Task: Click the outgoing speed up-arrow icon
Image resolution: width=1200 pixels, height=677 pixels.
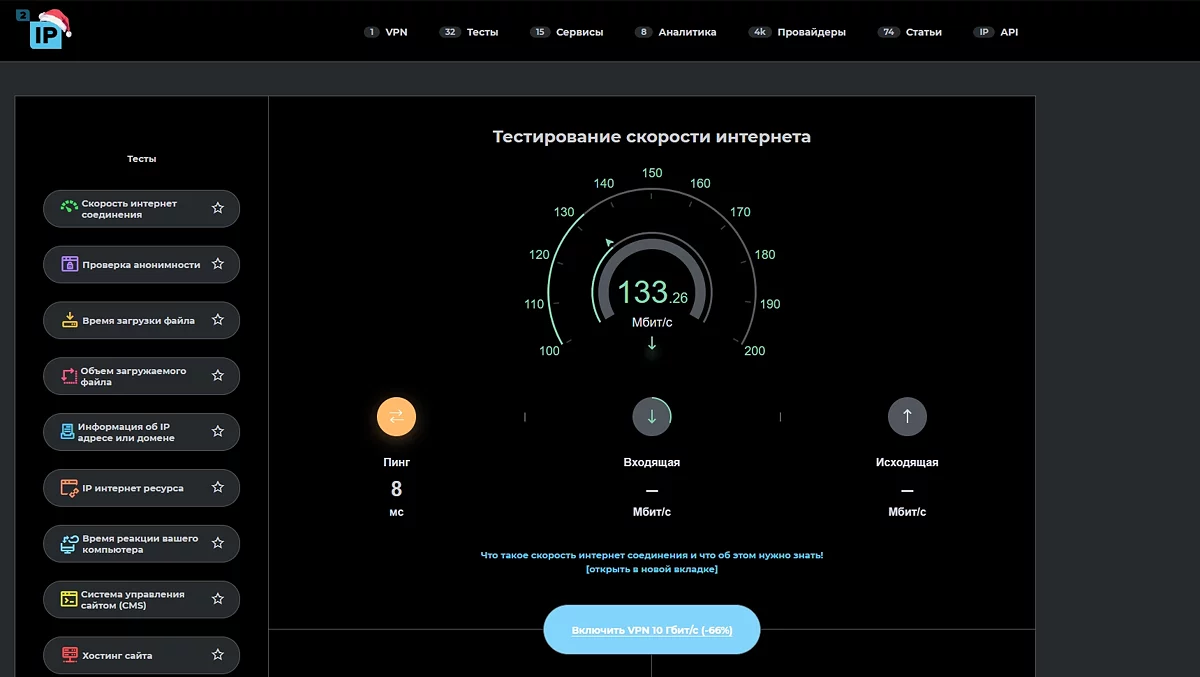Action: [907, 416]
